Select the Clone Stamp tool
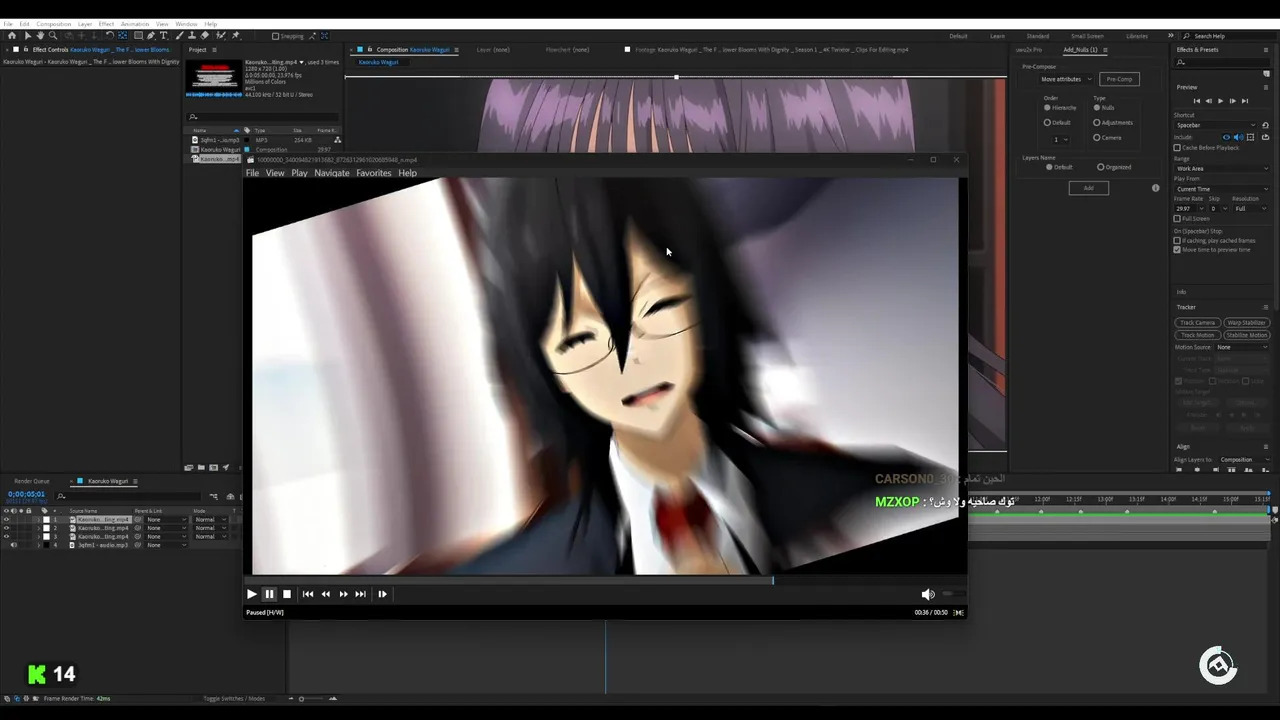Screen dimensions: 1280x720 [x=192, y=35]
